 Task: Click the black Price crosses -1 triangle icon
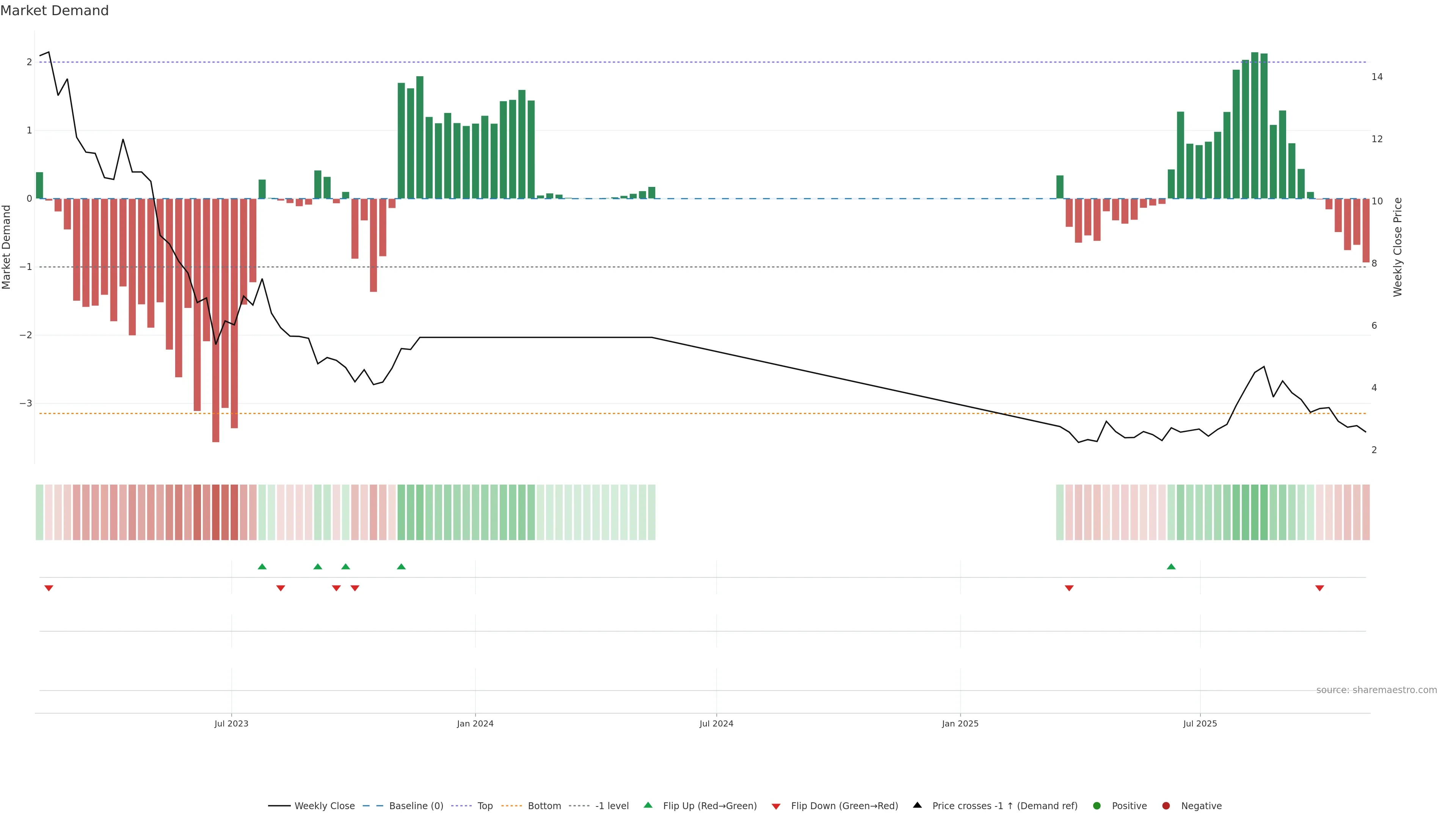pyautogui.click(x=917, y=805)
